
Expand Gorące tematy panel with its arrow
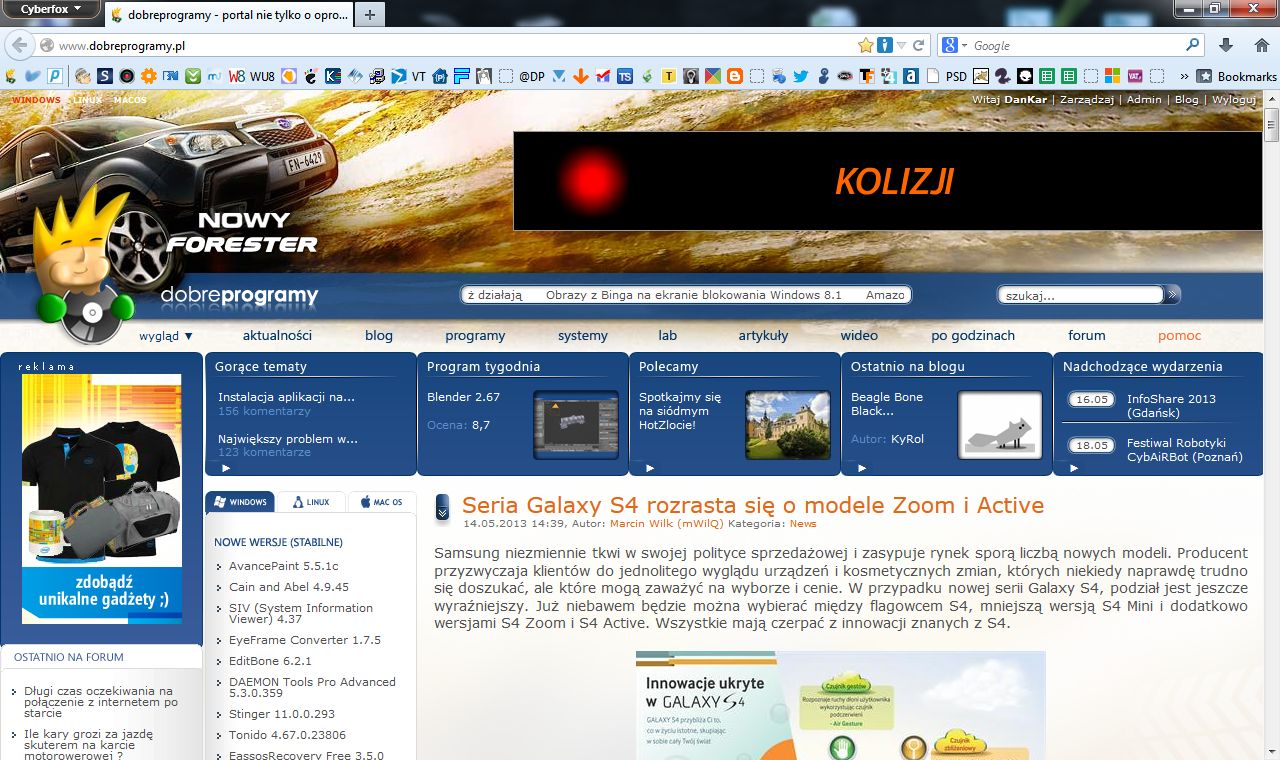(x=226, y=467)
